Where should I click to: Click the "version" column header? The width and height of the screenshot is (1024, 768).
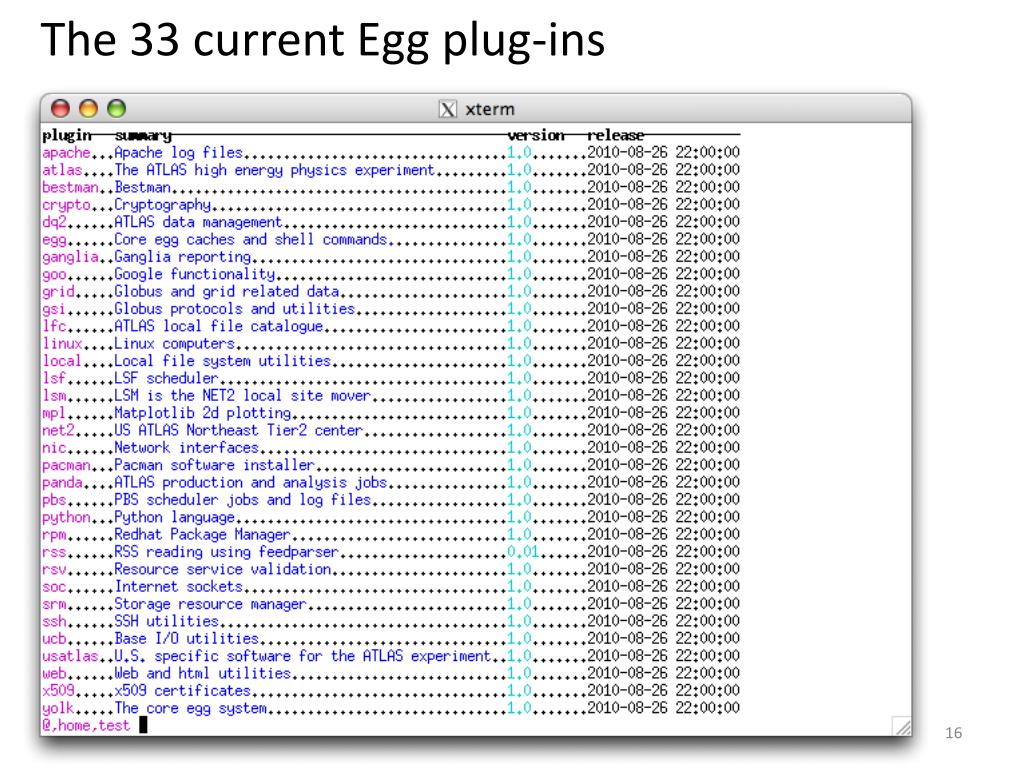point(536,136)
